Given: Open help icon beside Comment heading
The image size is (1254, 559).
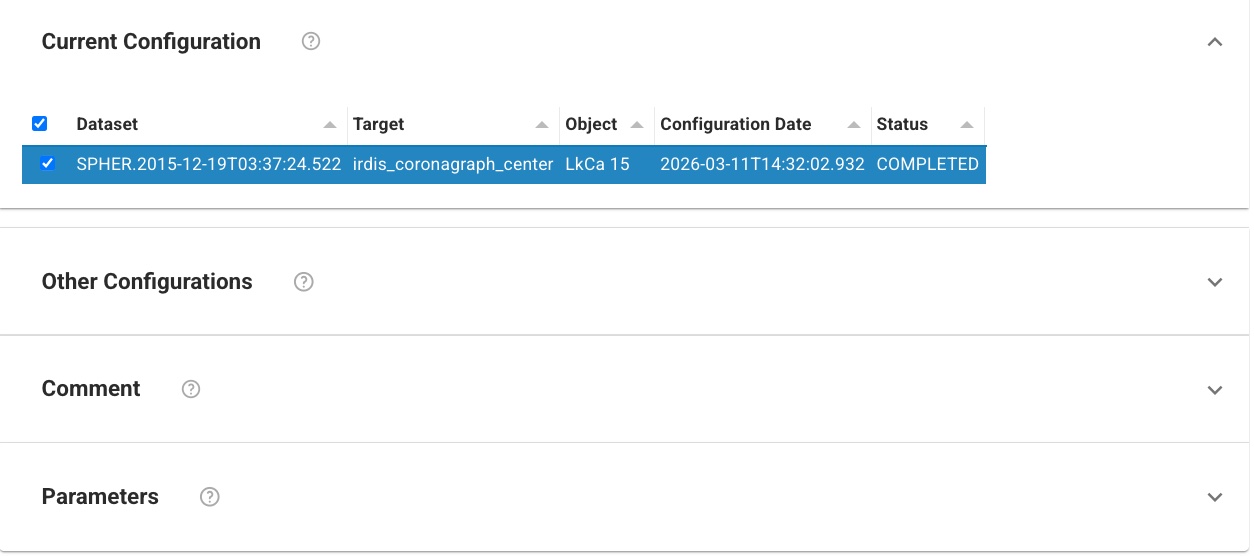Looking at the screenshot, I should click(x=191, y=389).
